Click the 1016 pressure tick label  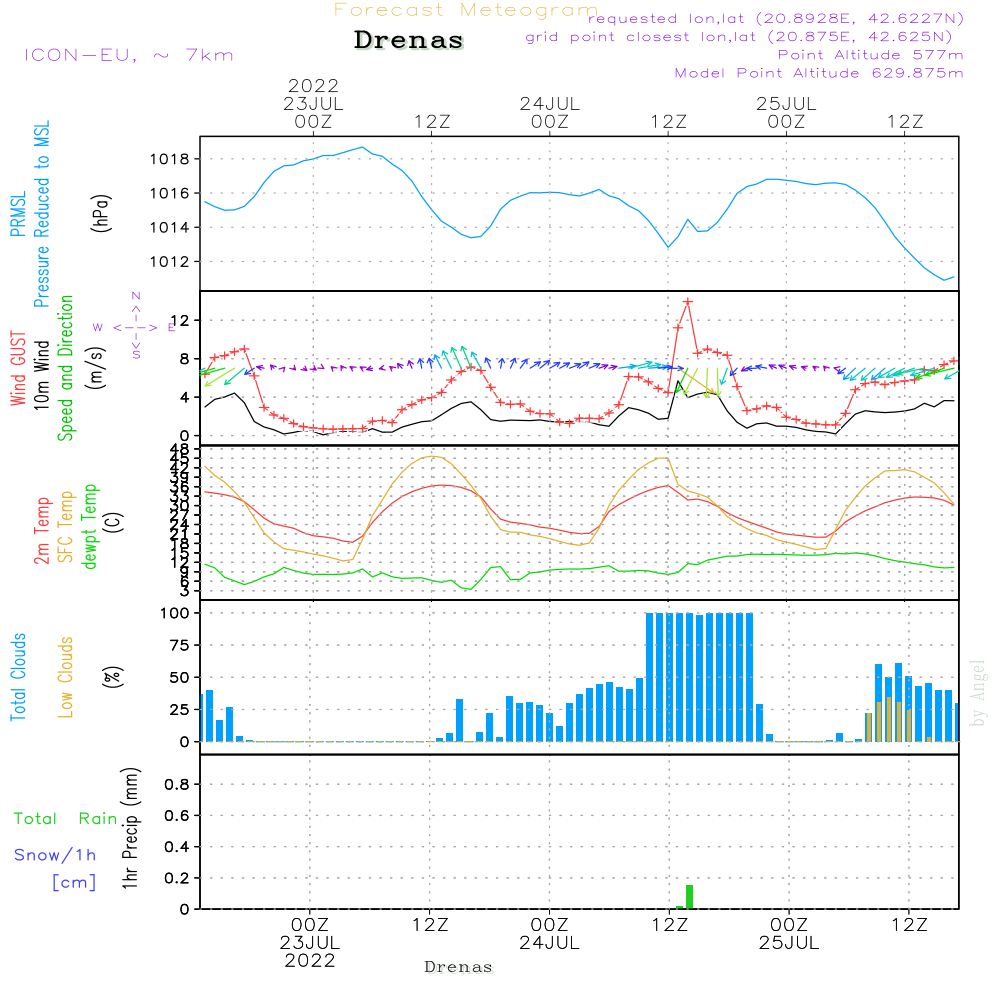pos(170,193)
